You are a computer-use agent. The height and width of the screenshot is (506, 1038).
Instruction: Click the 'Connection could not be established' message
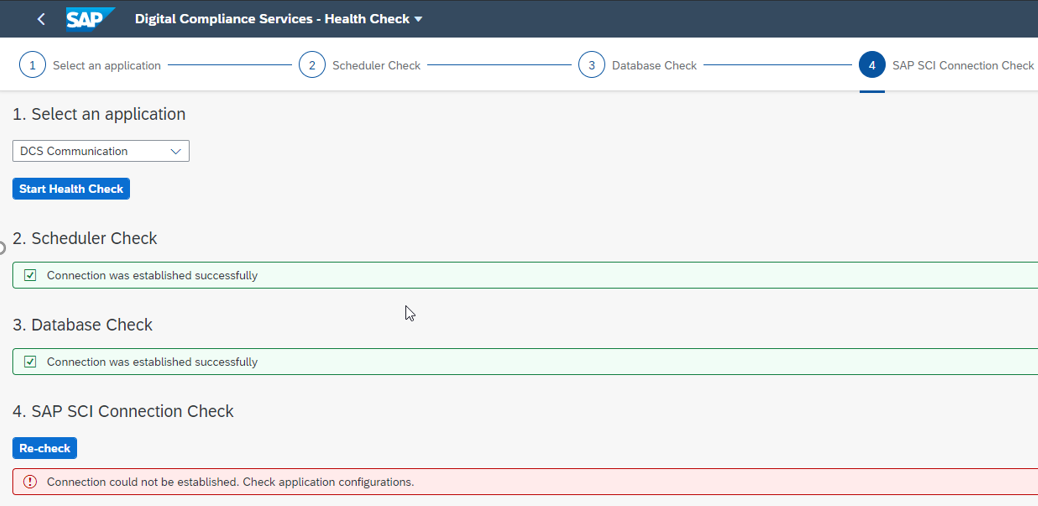pos(230,482)
